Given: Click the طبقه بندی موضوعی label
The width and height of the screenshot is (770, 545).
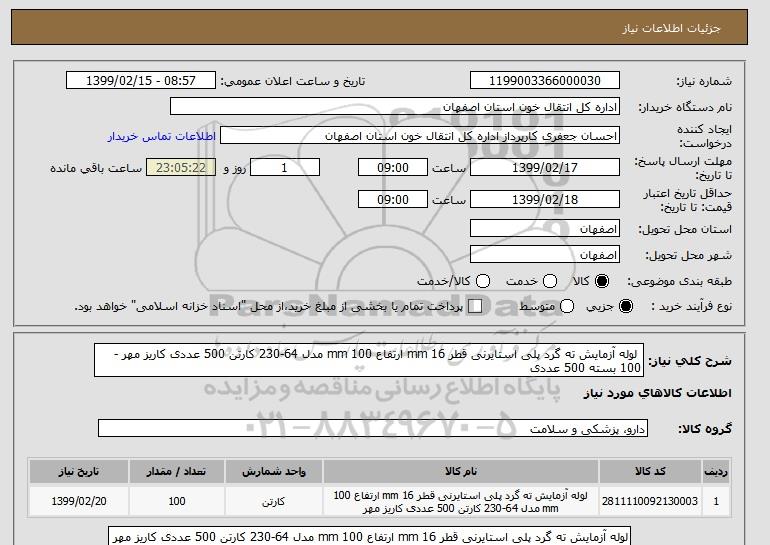Looking at the screenshot, I should [680, 281].
